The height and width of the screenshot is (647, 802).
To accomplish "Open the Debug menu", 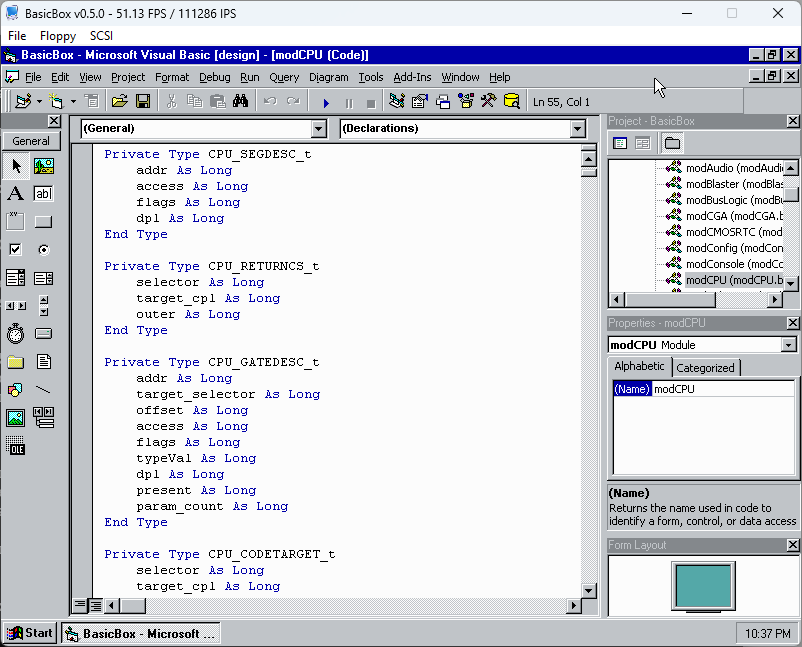I will click(214, 77).
